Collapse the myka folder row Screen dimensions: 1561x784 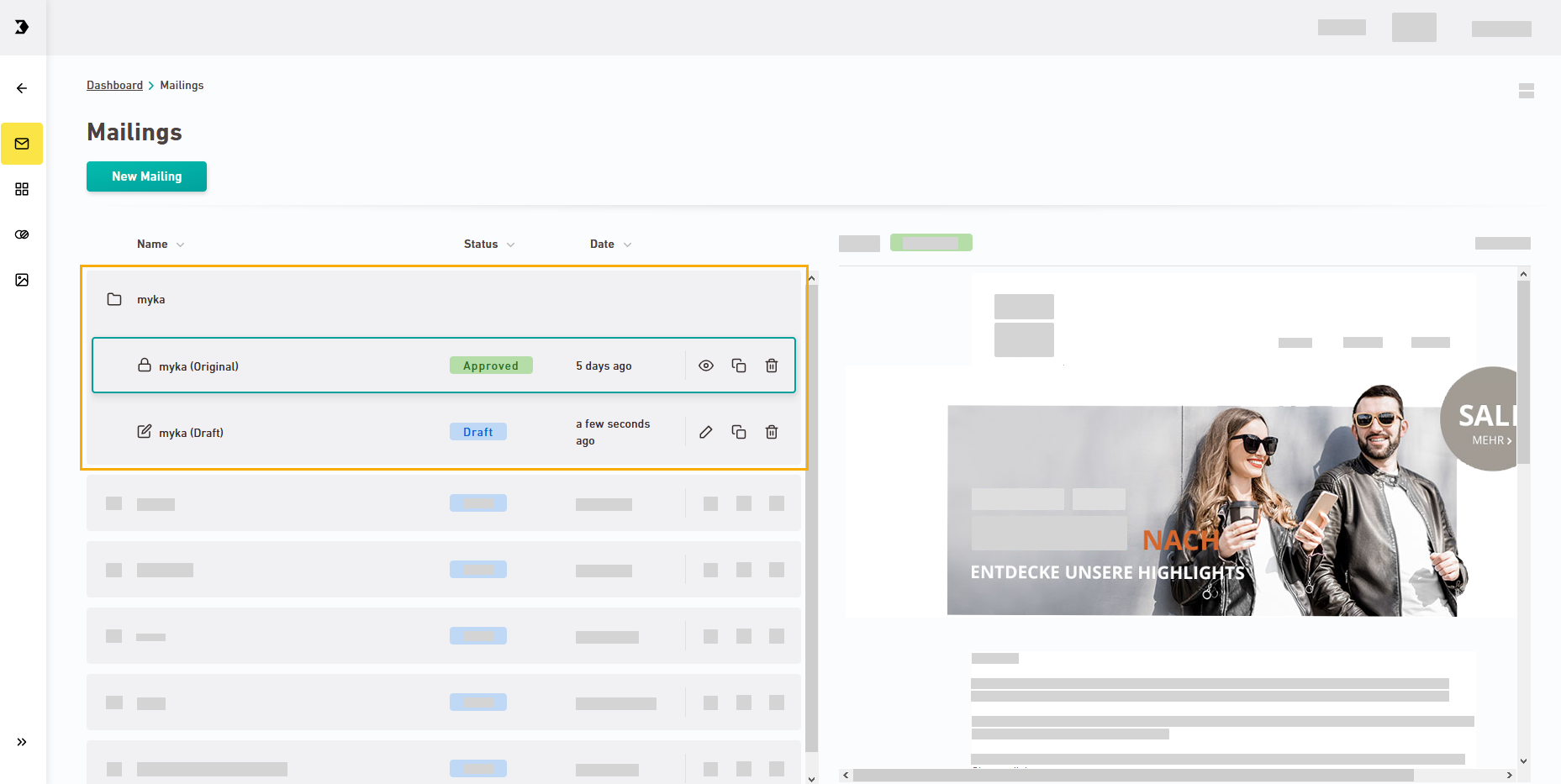(x=151, y=300)
